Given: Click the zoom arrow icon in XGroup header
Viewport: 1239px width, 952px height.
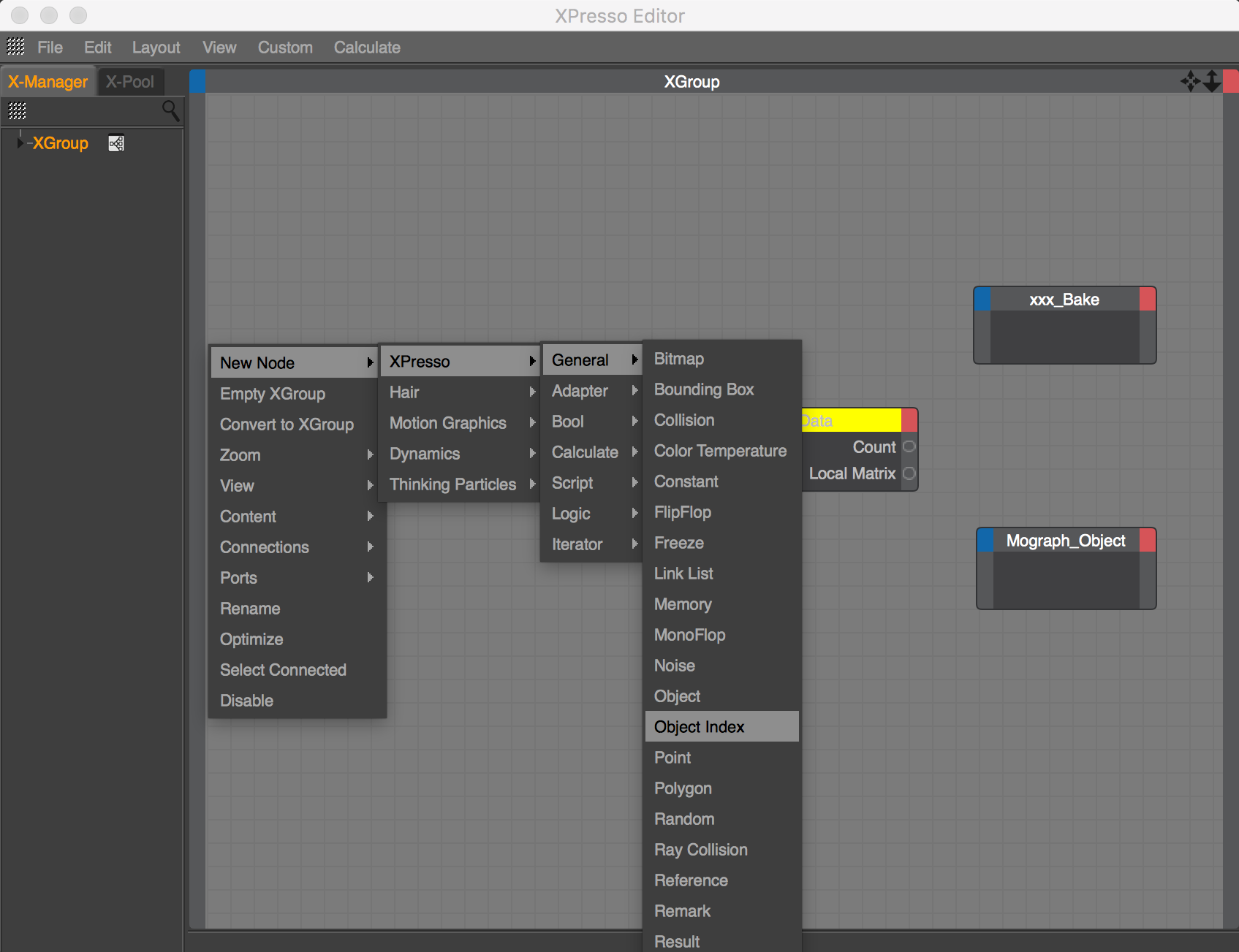Looking at the screenshot, I should (1211, 81).
